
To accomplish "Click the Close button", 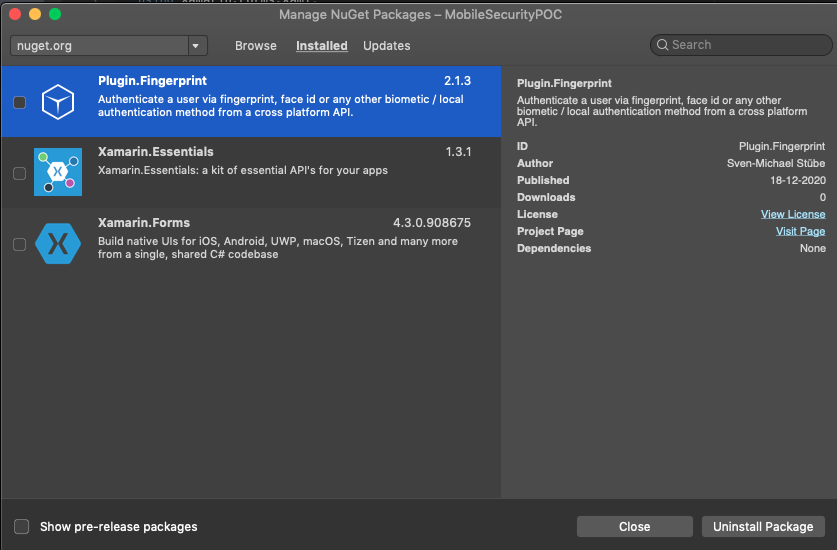I will [x=634, y=527].
